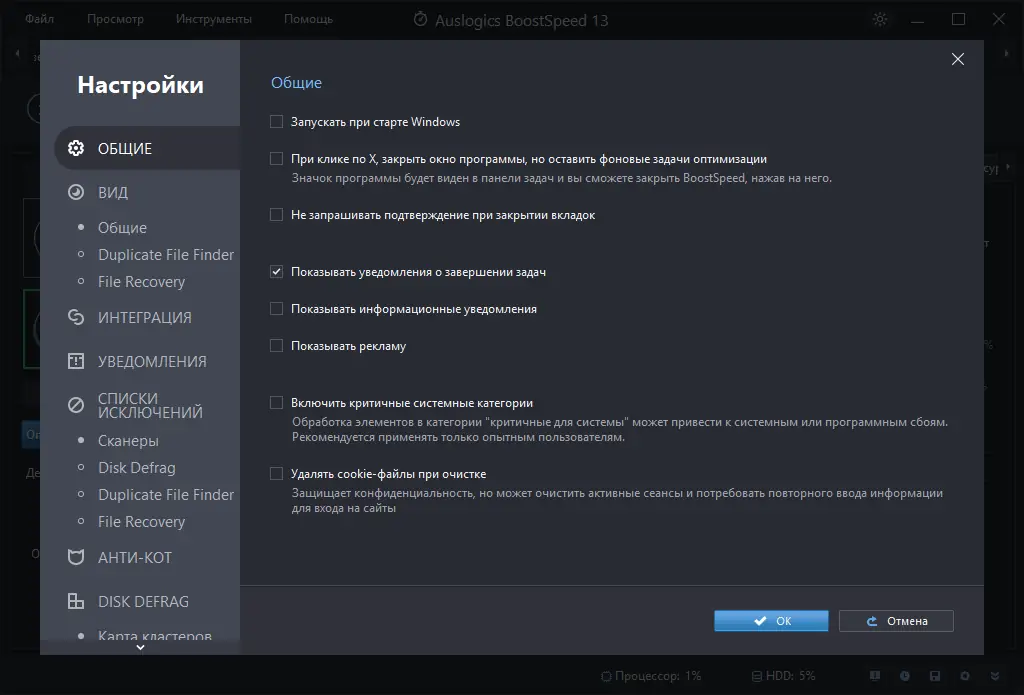
Task: Open the DISK DEFRAG section icon
Action: (x=75, y=601)
